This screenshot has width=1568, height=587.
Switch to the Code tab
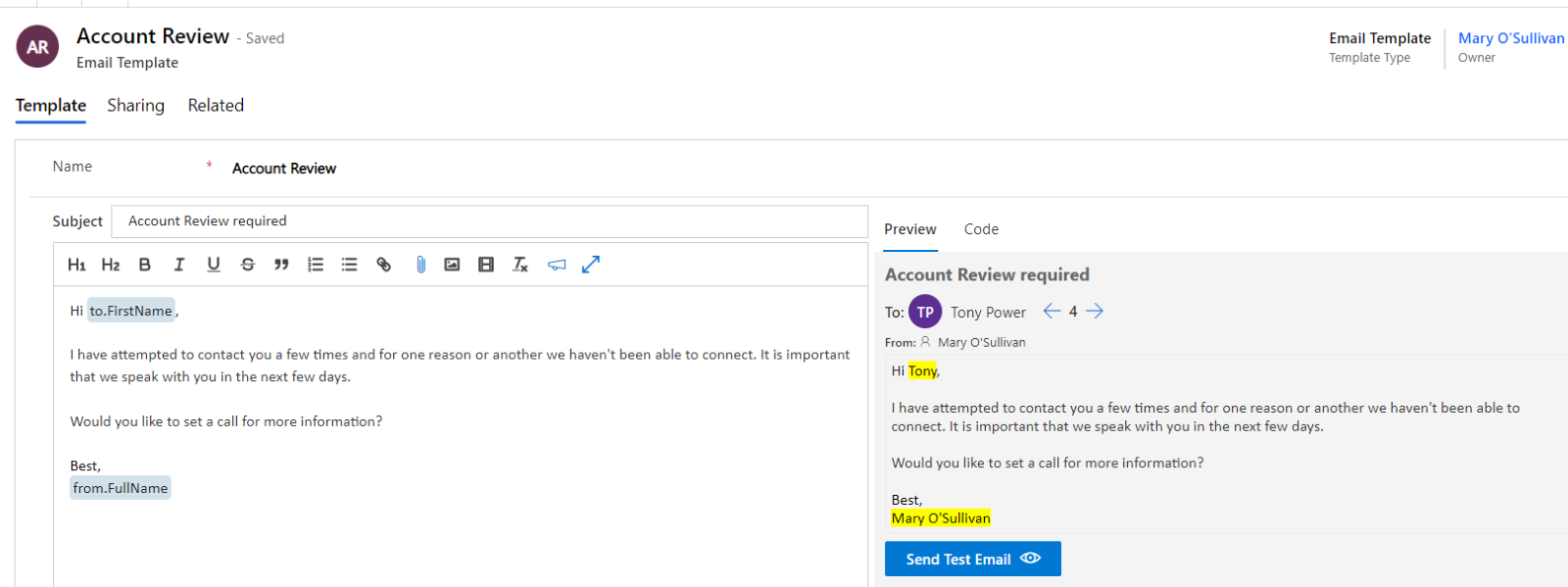pyautogui.click(x=981, y=229)
